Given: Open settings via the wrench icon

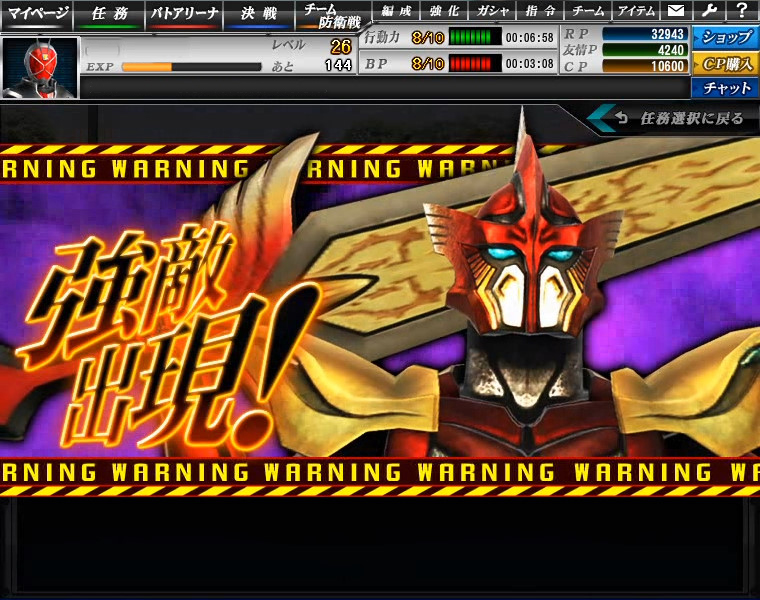Looking at the screenshot, I should click(709, 11).
